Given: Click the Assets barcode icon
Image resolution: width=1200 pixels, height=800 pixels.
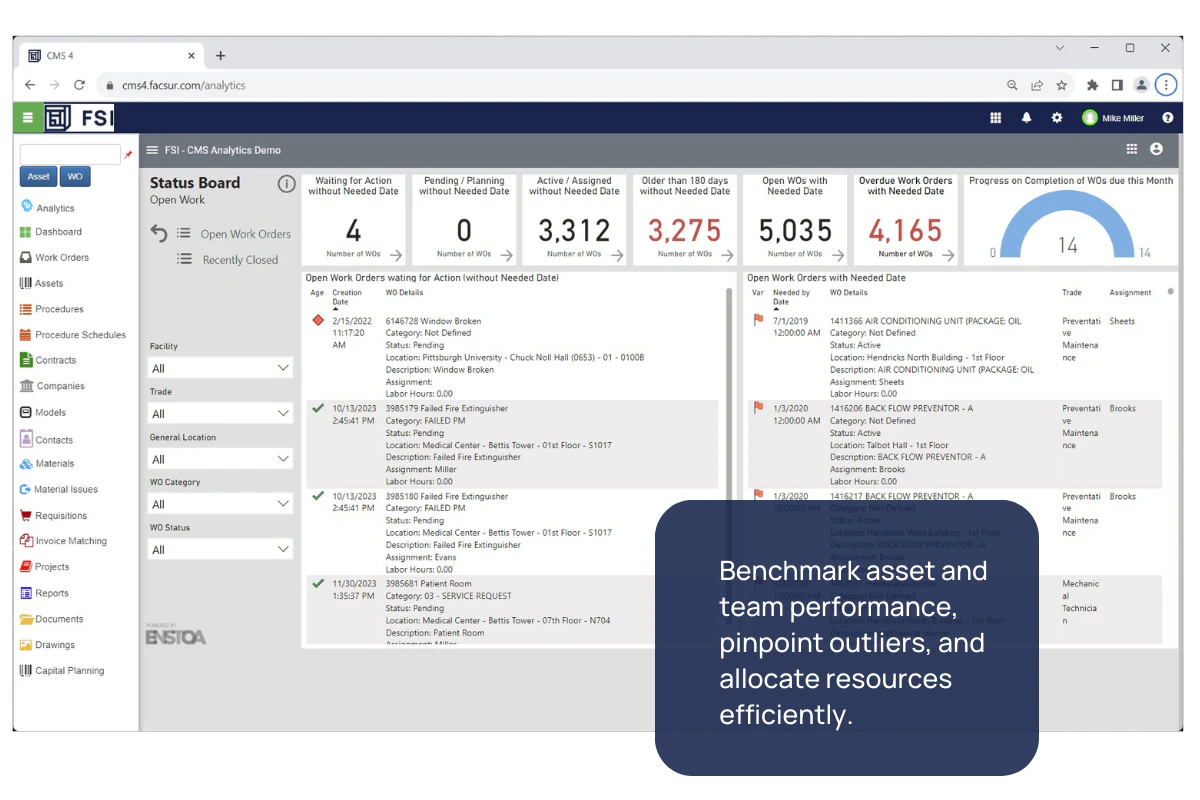Looking at the screenshot, I should [25, 283].
